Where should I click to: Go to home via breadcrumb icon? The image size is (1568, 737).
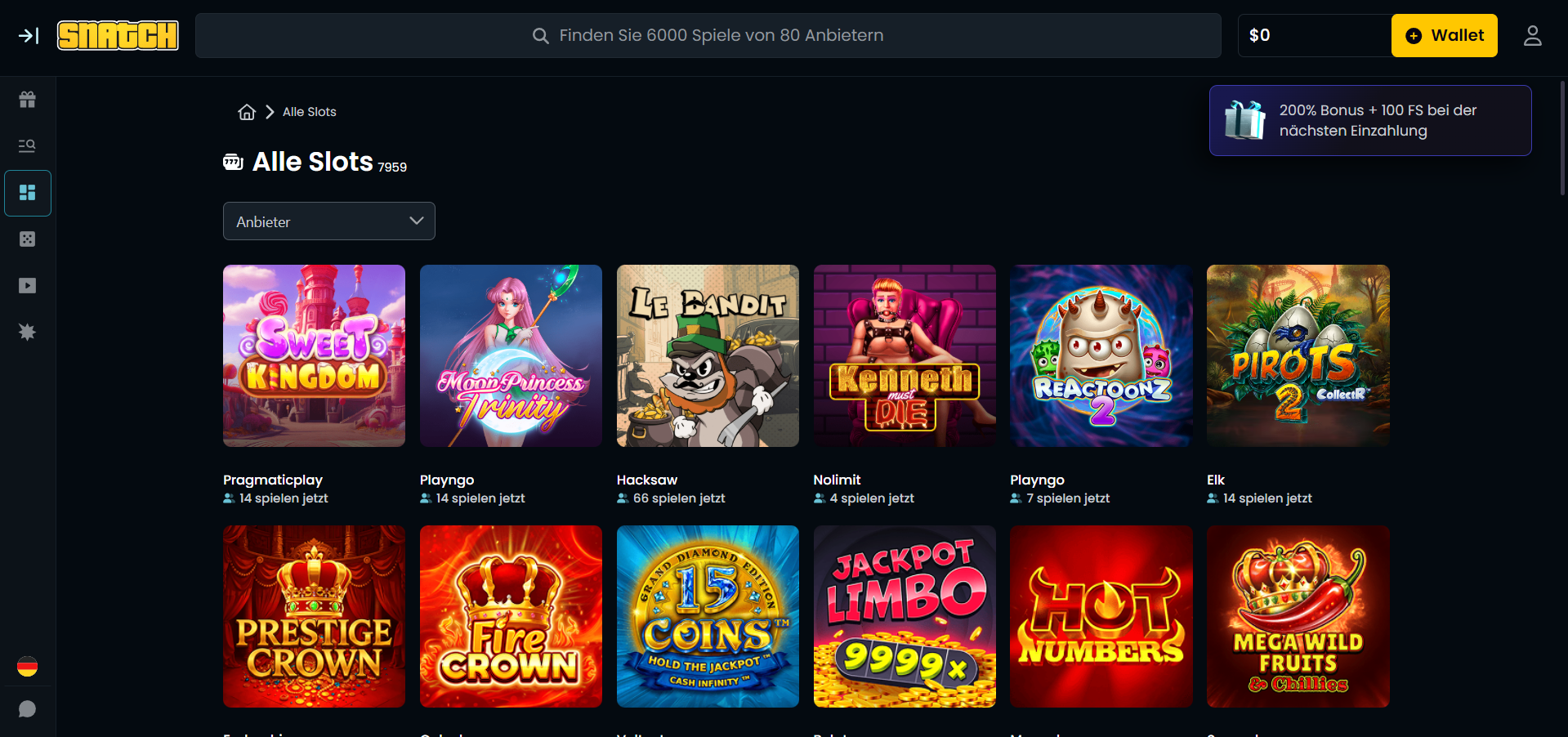pyautogui.click(x=247, y=112)
